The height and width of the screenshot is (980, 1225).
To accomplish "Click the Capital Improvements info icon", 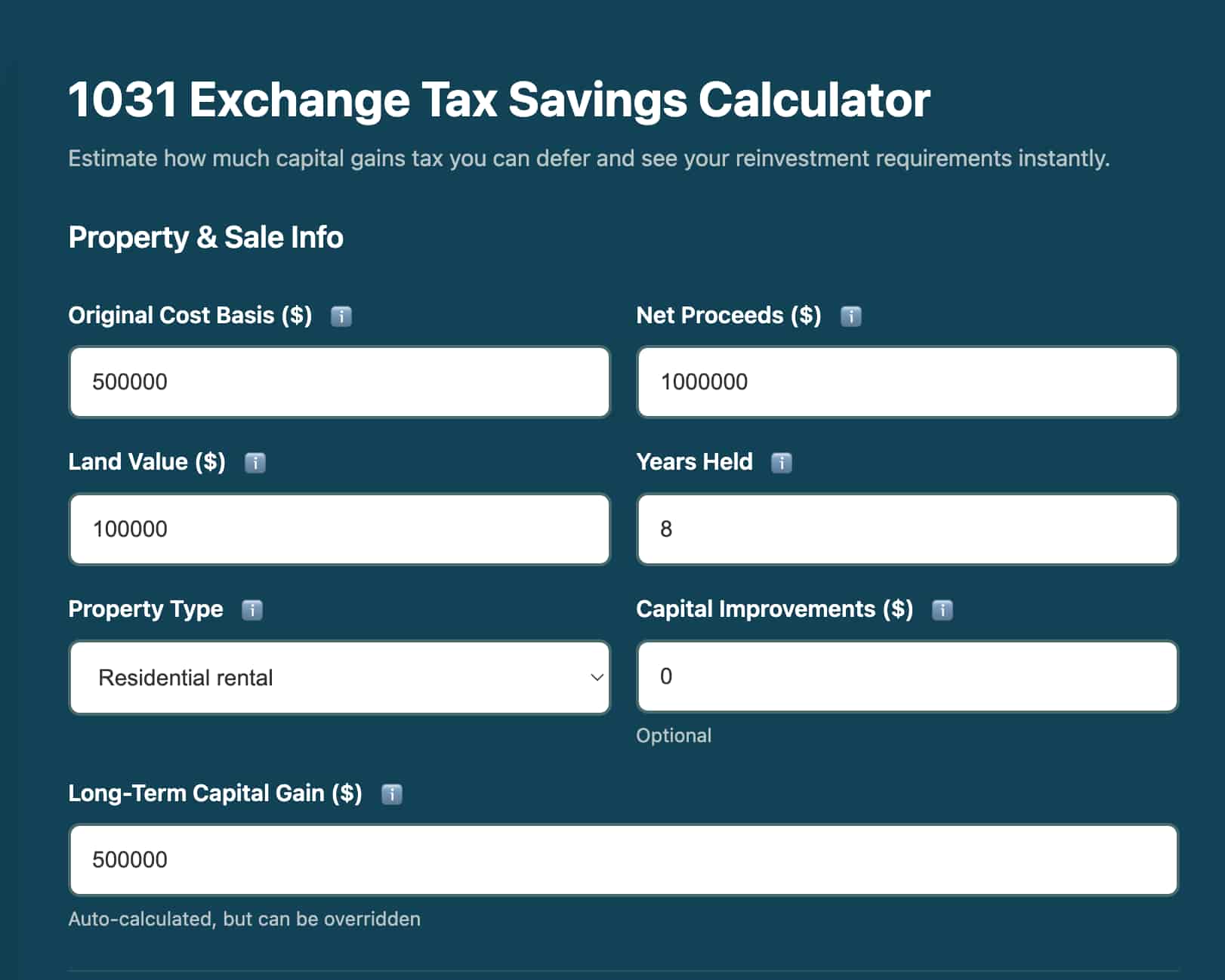I will click(x=943, y=610).
